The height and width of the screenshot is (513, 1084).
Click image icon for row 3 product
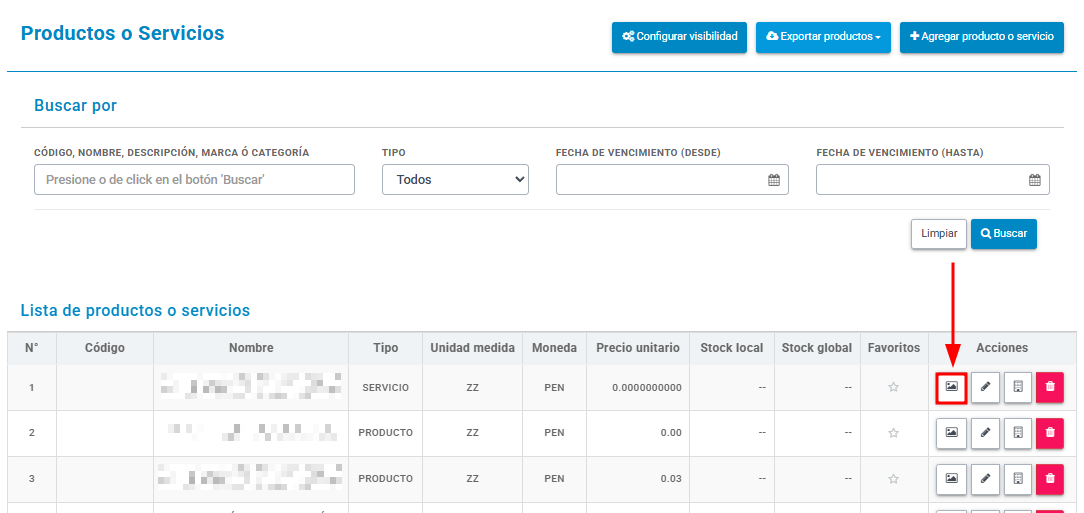(951, 478)
